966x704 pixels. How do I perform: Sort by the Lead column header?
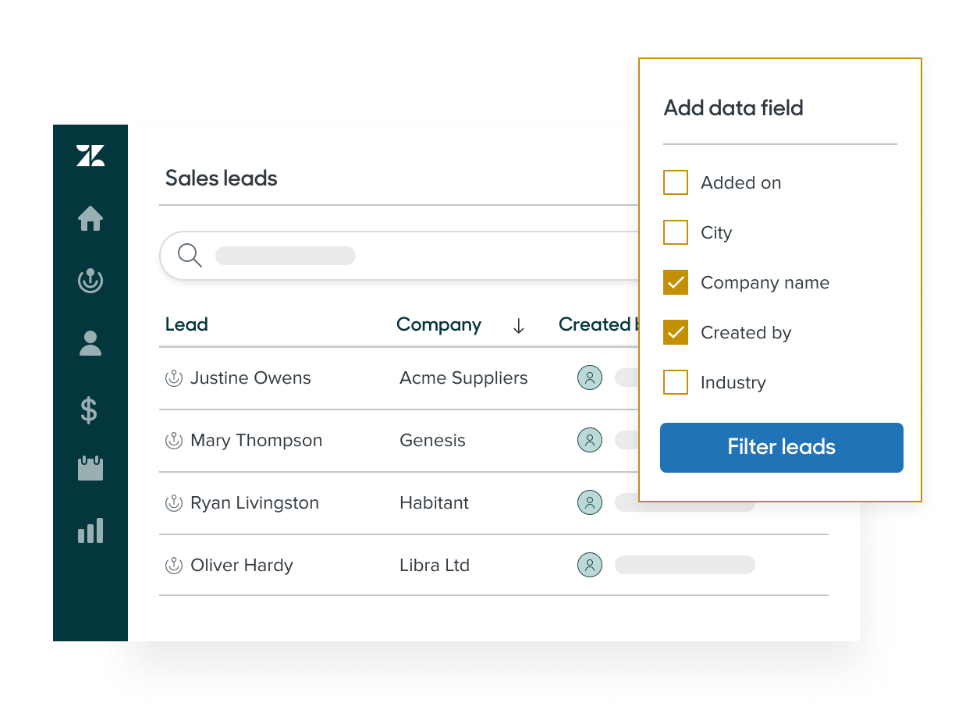187,325
